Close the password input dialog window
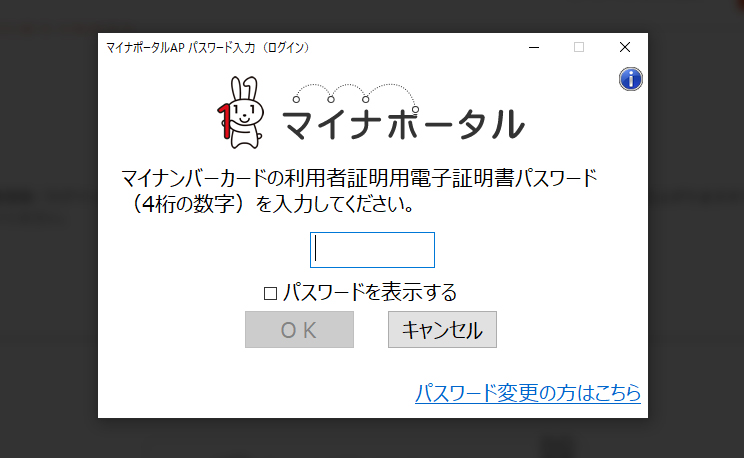 624,47
